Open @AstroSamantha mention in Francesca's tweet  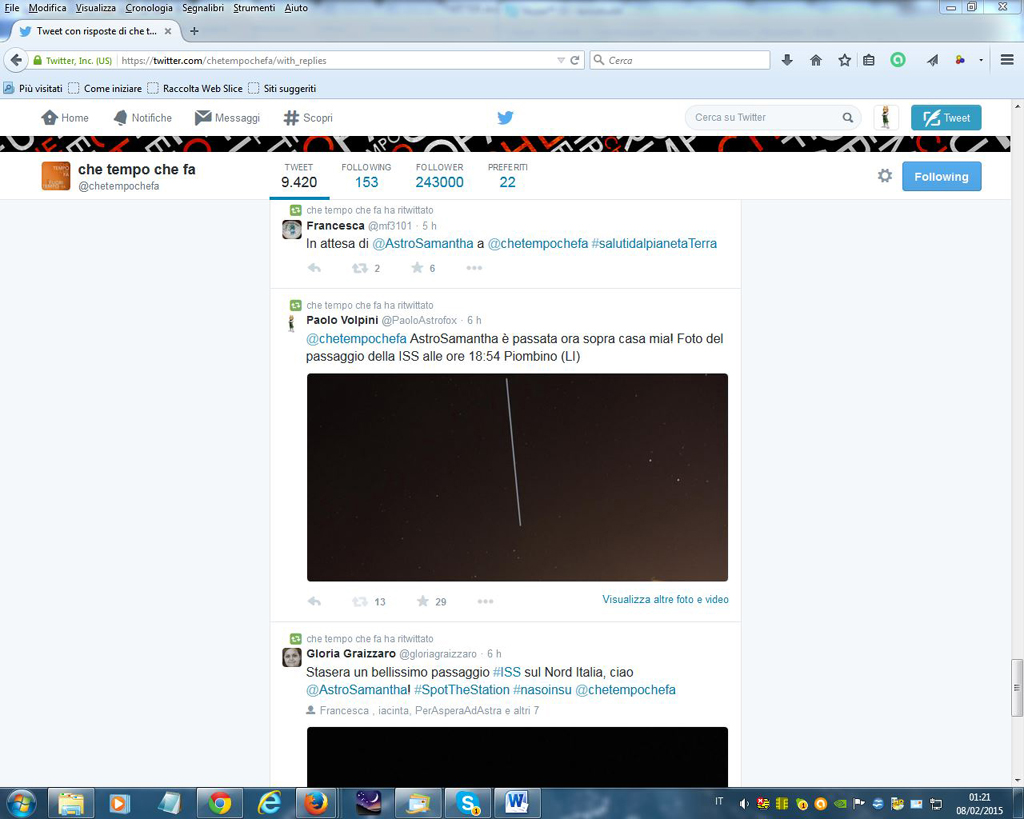click(423, 243)
